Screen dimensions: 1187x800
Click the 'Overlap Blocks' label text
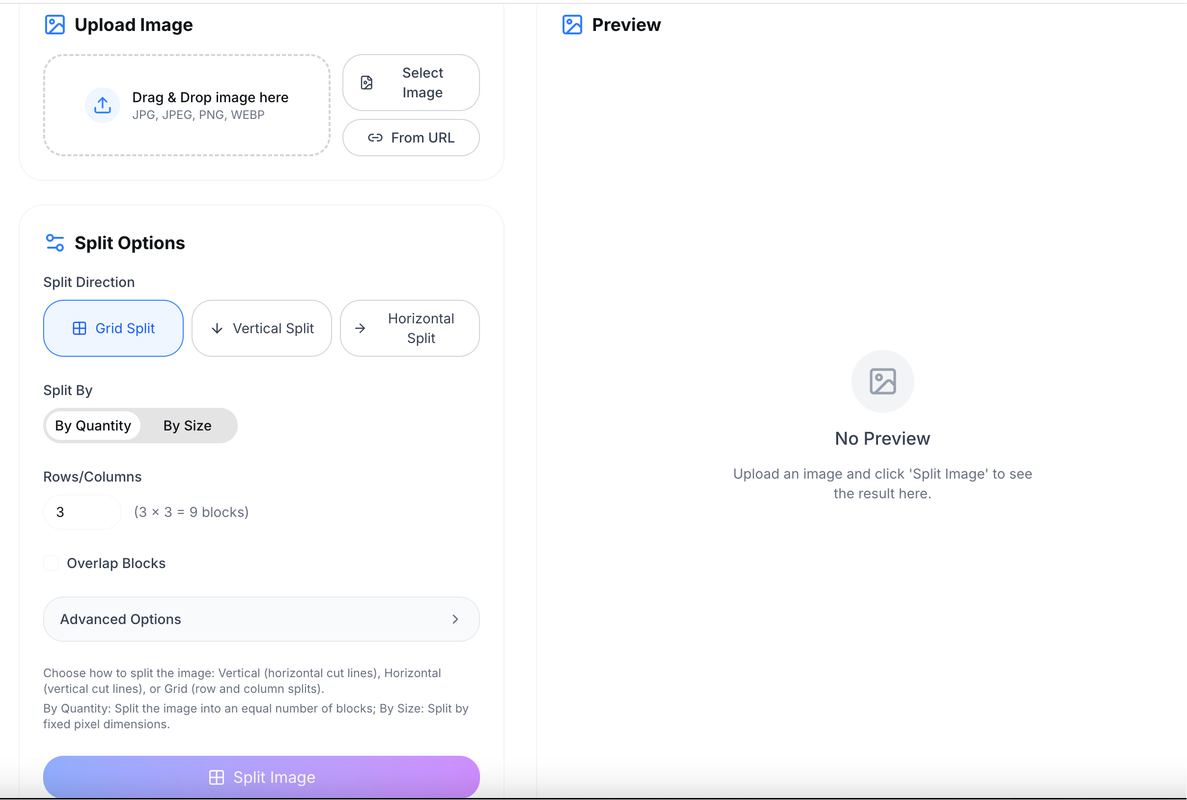(x=116, y=563)
